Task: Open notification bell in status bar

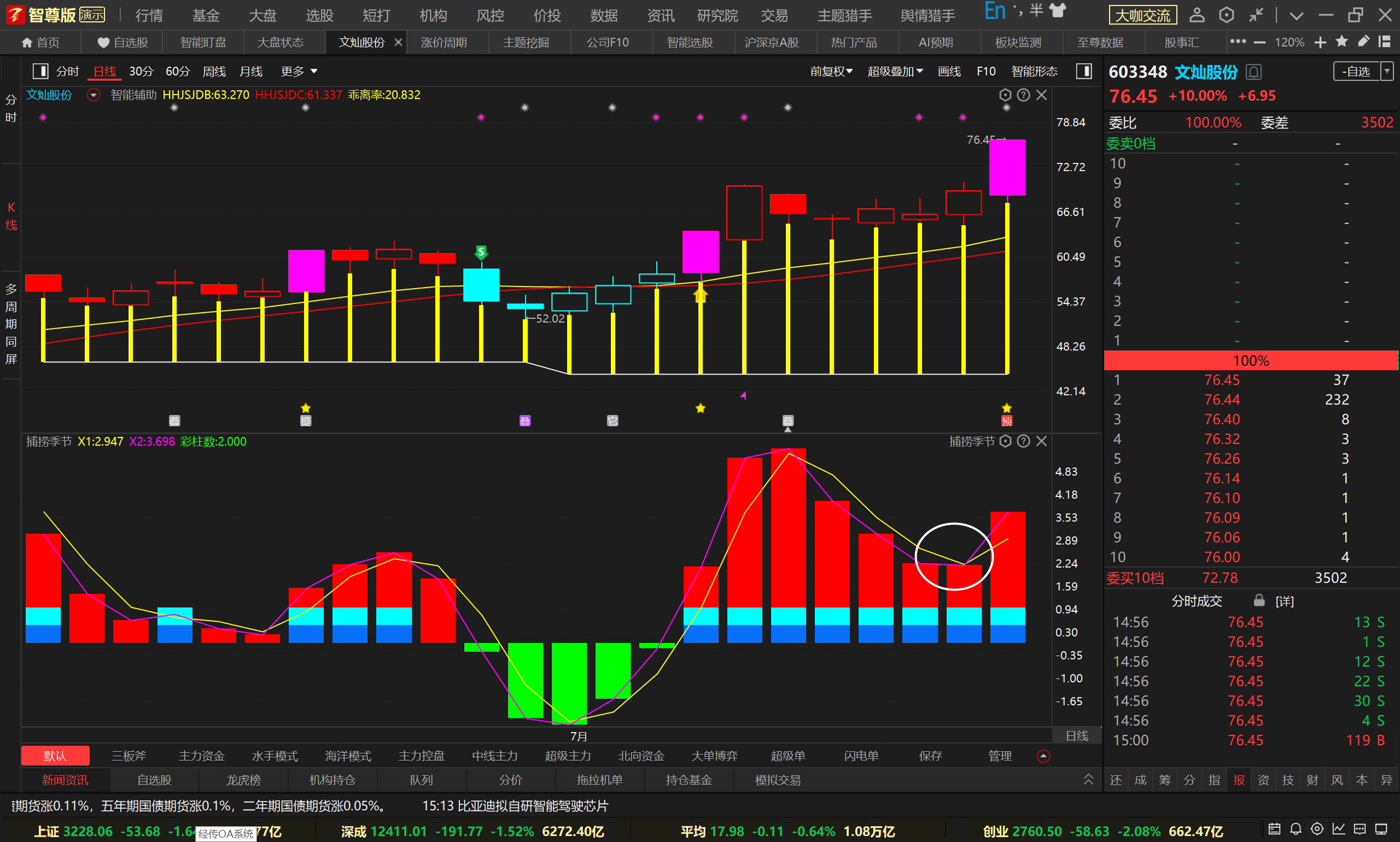Action: pyautogui.click(x=1296, y=829)
